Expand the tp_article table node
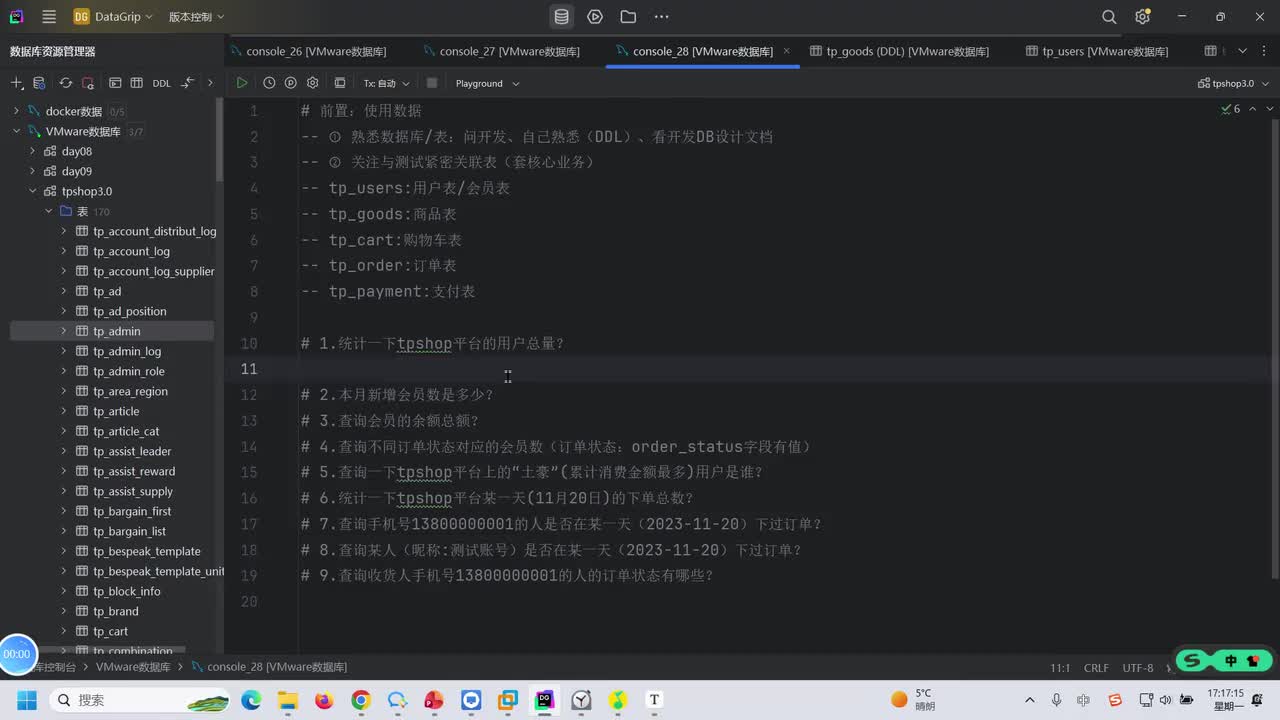 pyautogui.click(x=64, y=411)
